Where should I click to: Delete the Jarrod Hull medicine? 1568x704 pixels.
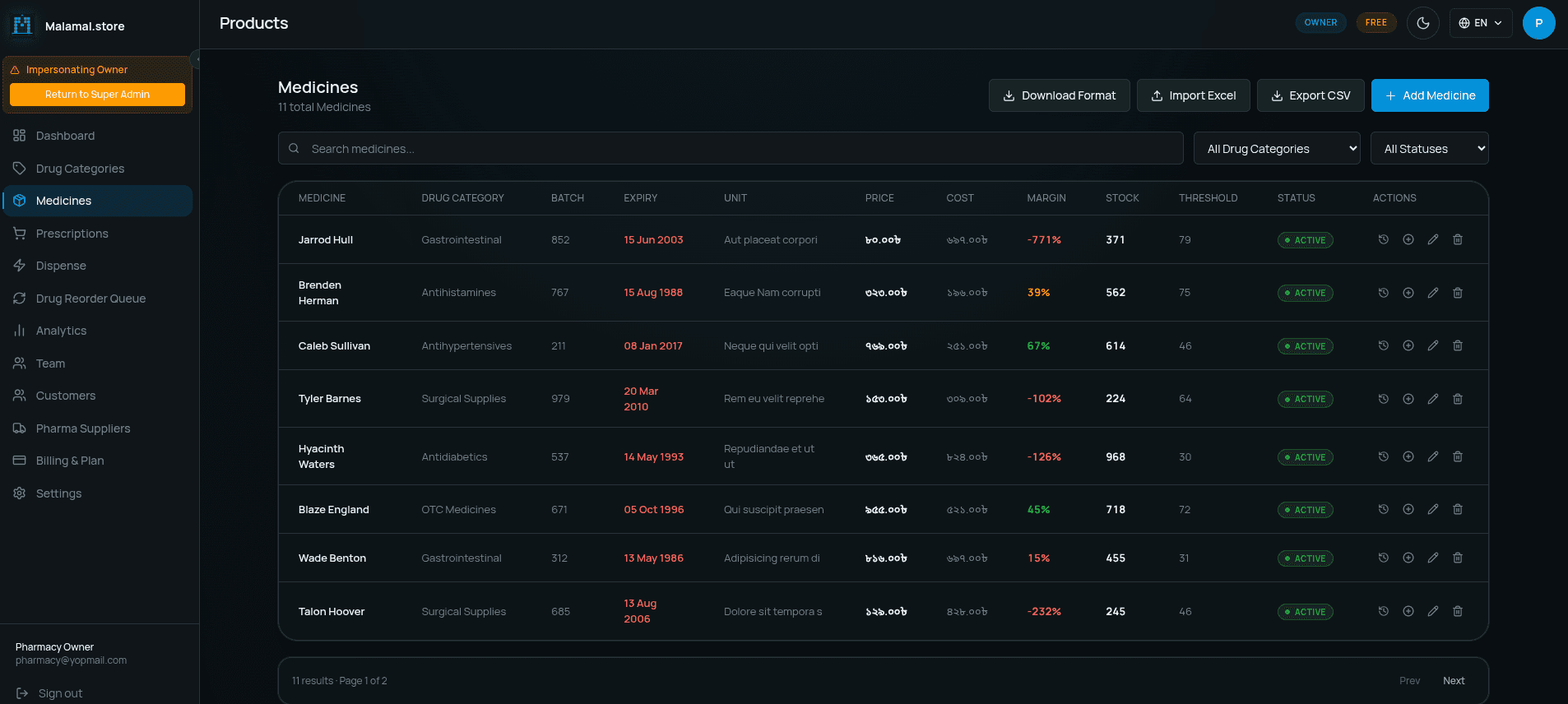click(1457, 239)
